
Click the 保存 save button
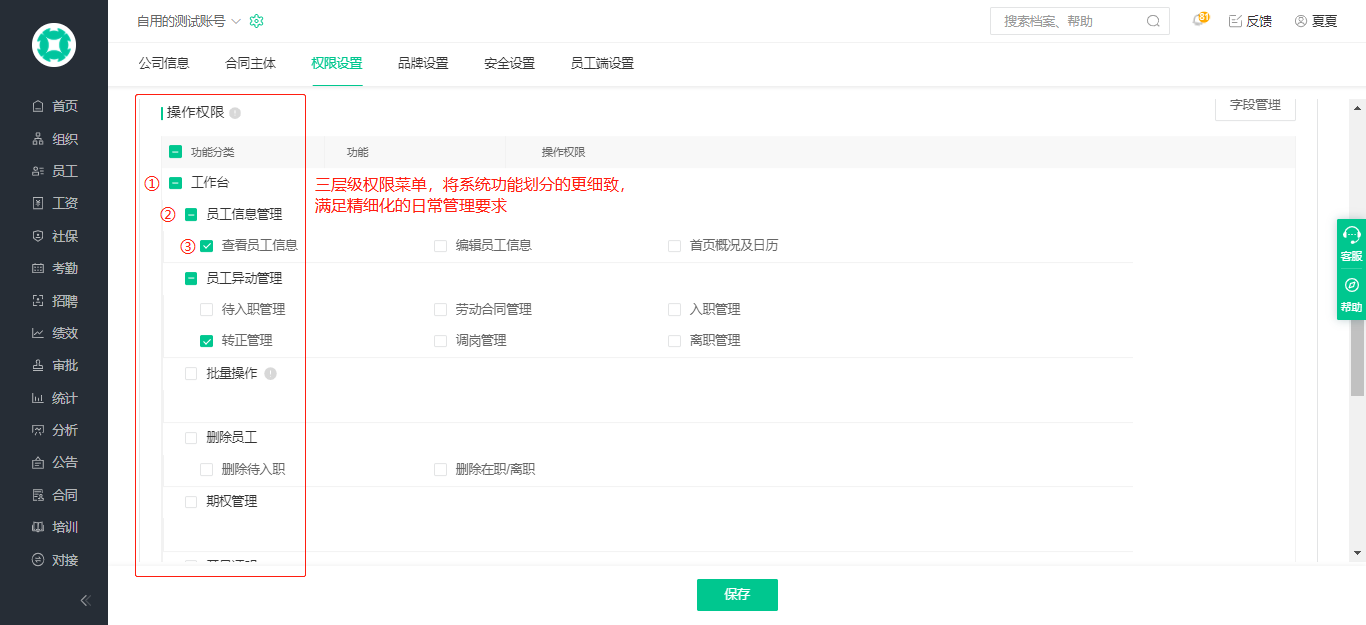click(737, 594)
